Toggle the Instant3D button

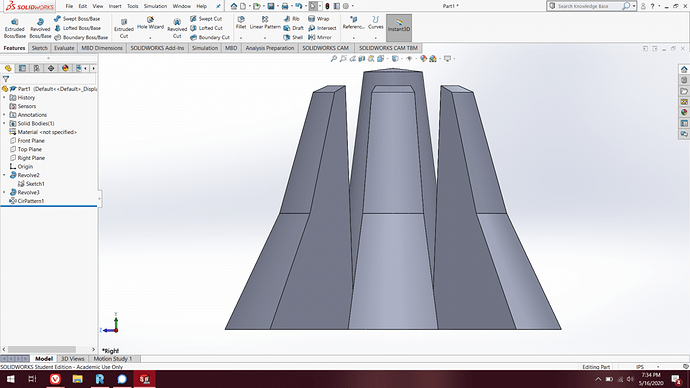tap(399, 28)
